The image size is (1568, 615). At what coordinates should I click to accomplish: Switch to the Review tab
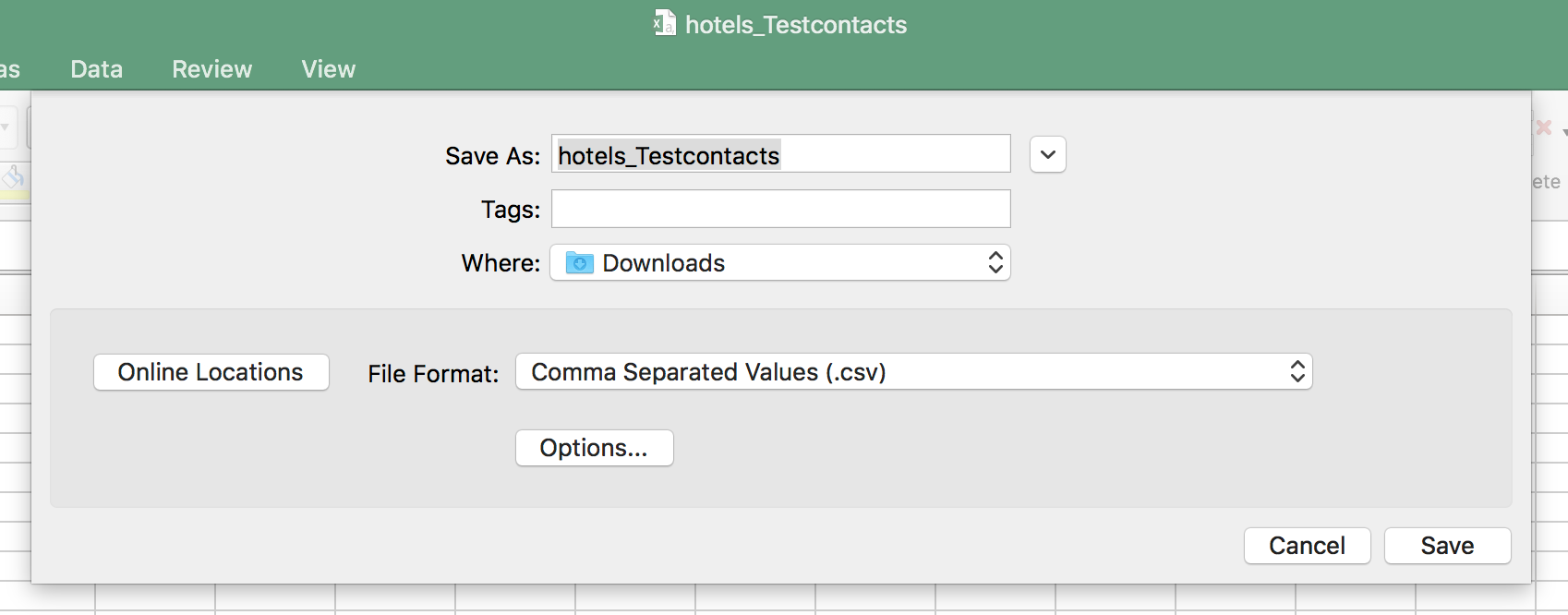211,69
